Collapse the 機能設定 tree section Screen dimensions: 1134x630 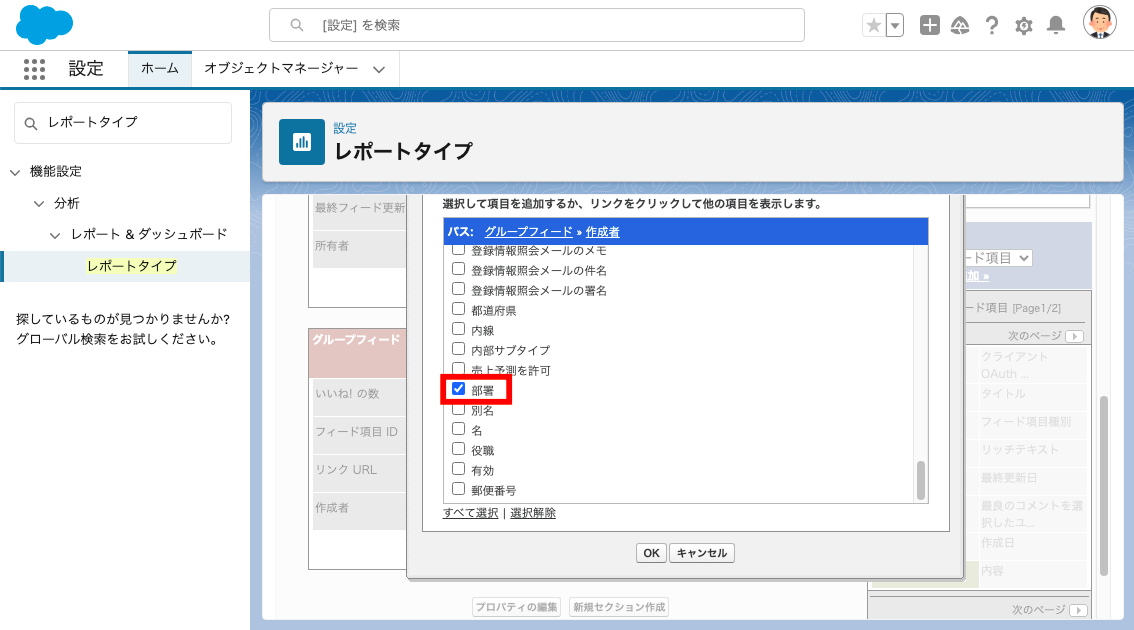pyautogui.click(x=15, y=172)
